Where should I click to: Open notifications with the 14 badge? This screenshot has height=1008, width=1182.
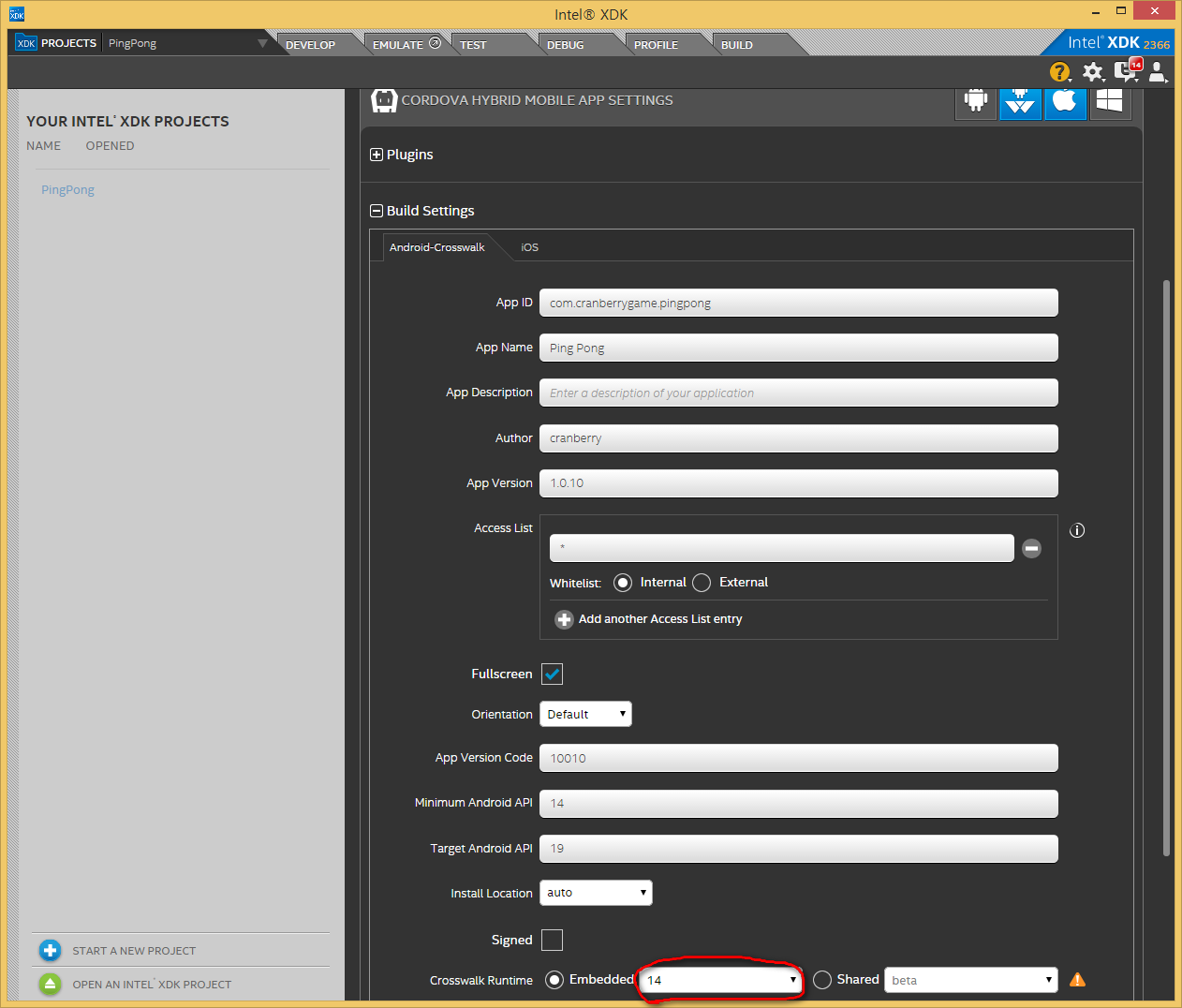coord(1127,71)
